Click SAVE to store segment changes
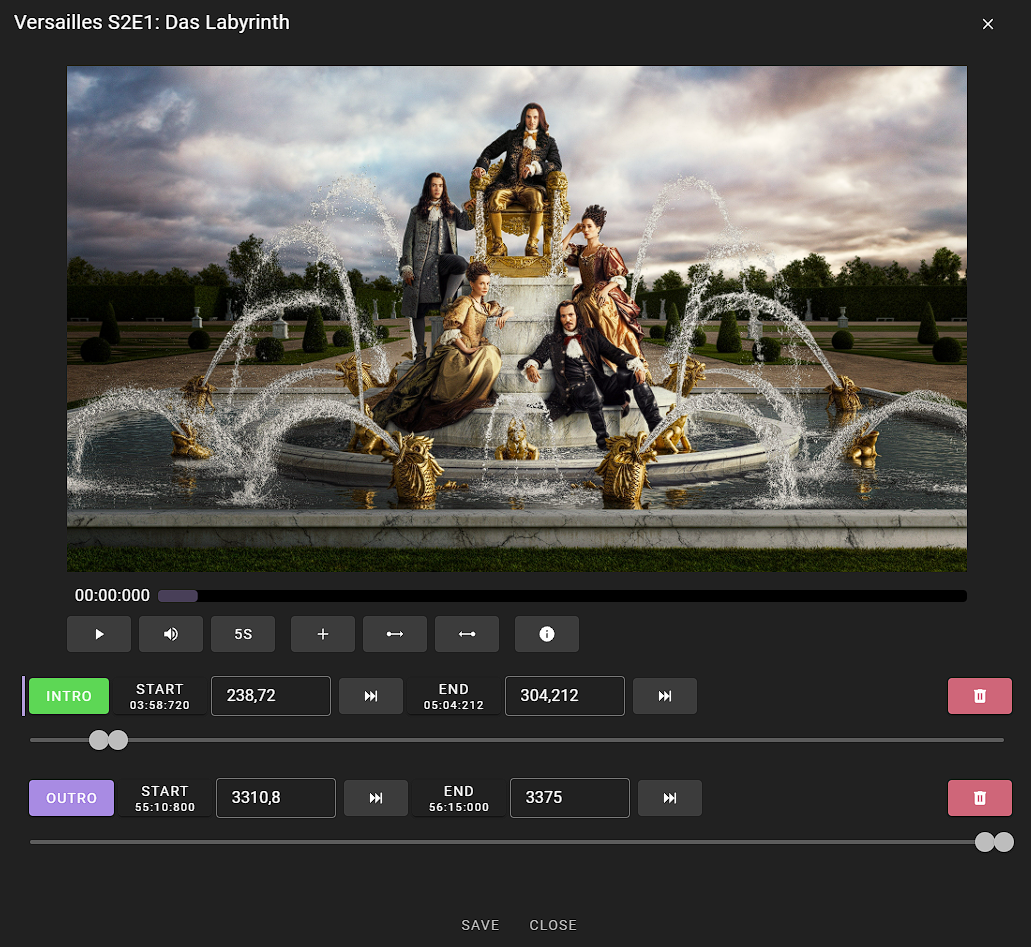1031x947 pixels. (x=480, y=925)
